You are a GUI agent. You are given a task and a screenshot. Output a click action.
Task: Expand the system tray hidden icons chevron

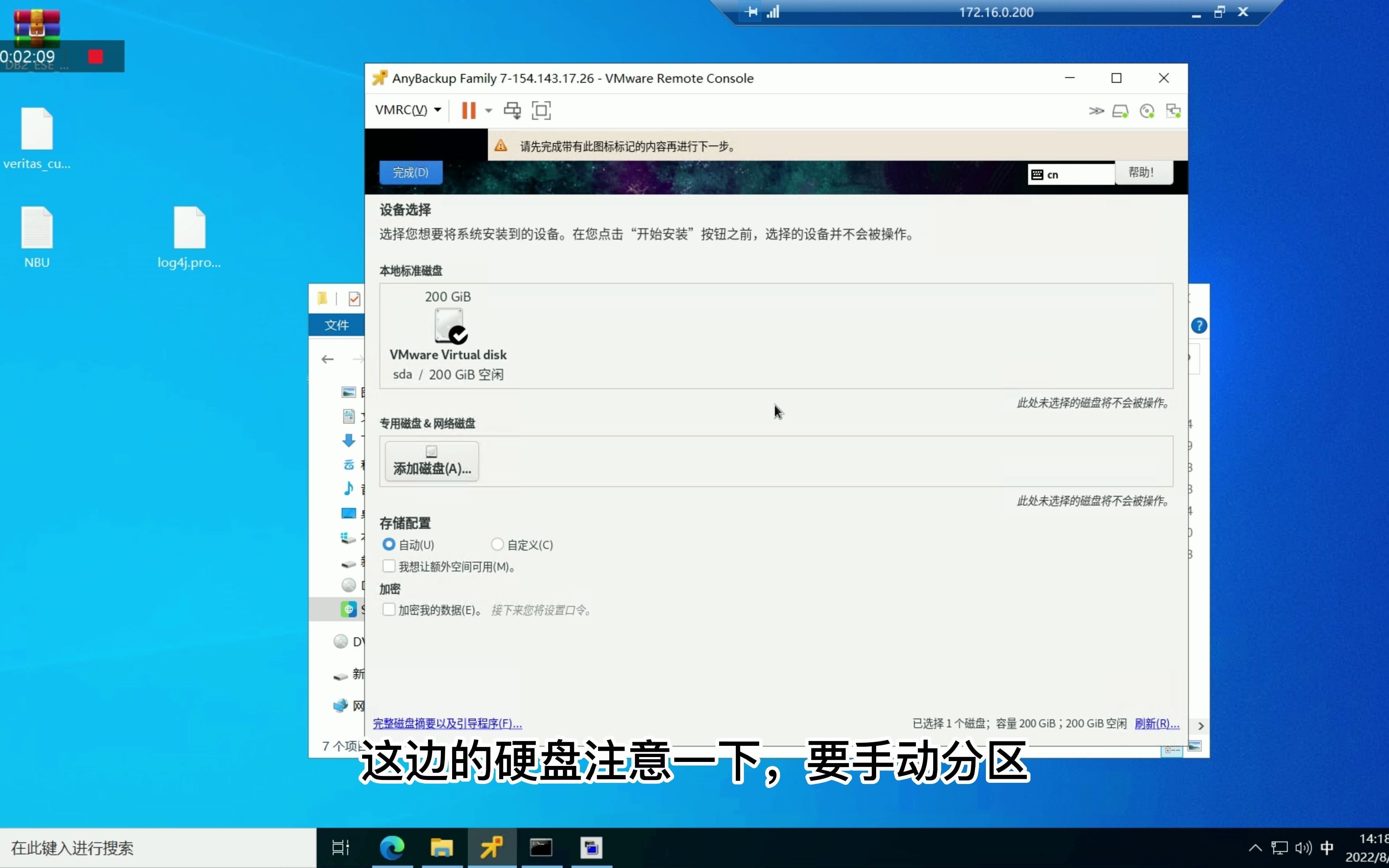(1255, 848)
